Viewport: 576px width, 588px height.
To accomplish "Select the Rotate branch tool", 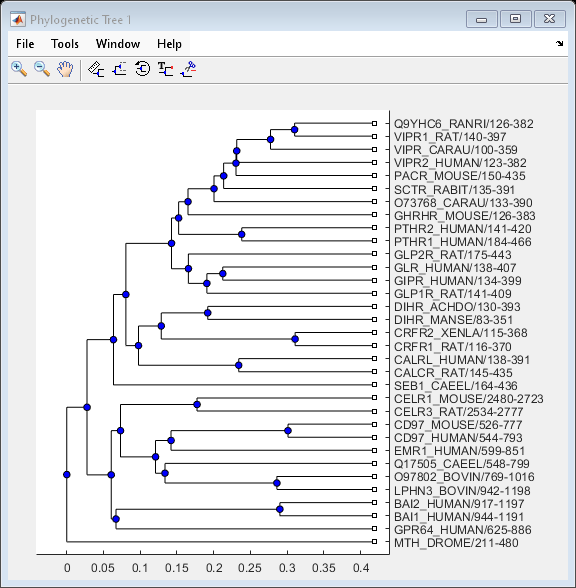I will 142,69.
